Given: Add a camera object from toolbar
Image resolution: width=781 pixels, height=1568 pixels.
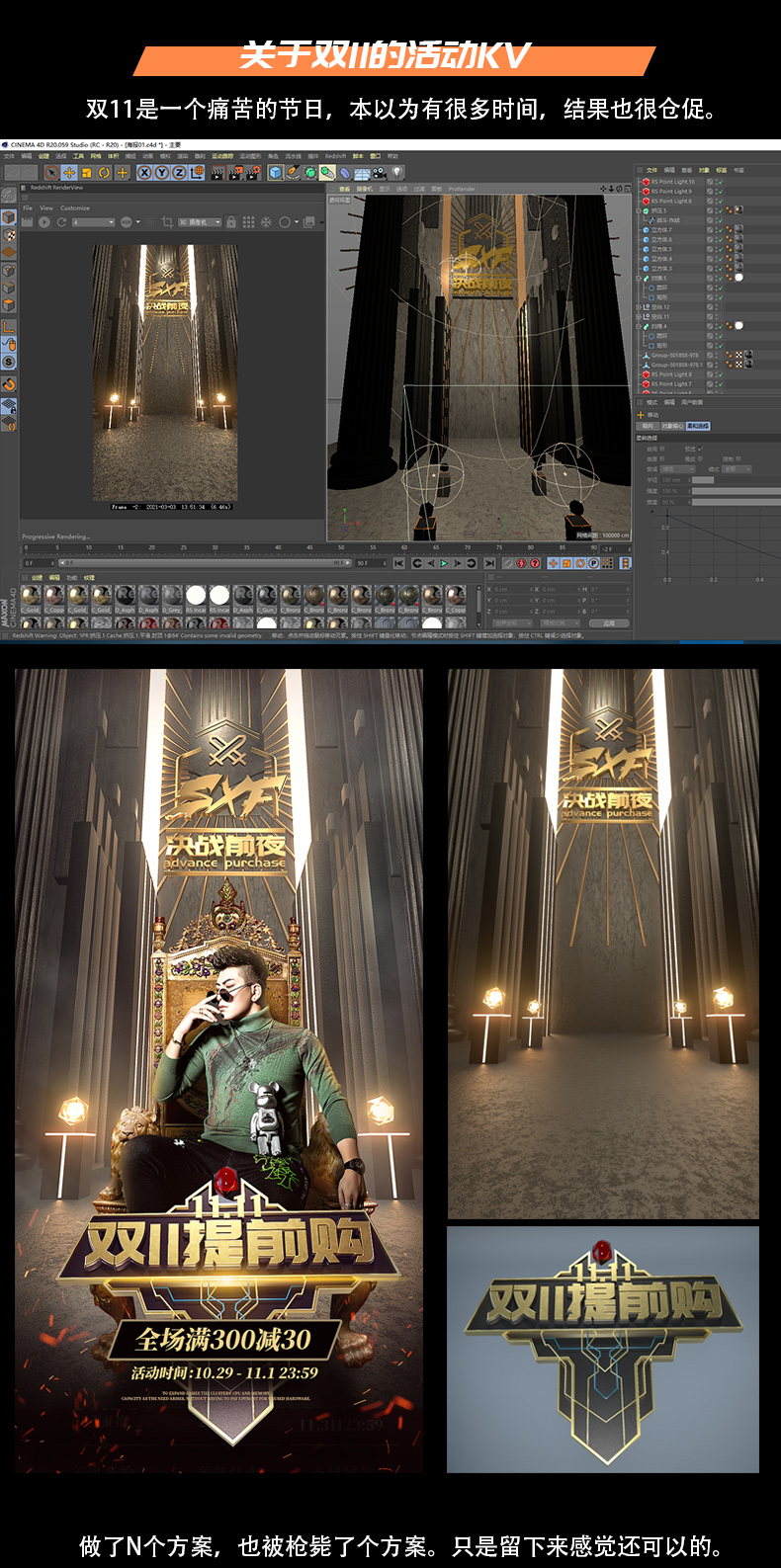Looking at the screenshot, I should coord(379,172).
